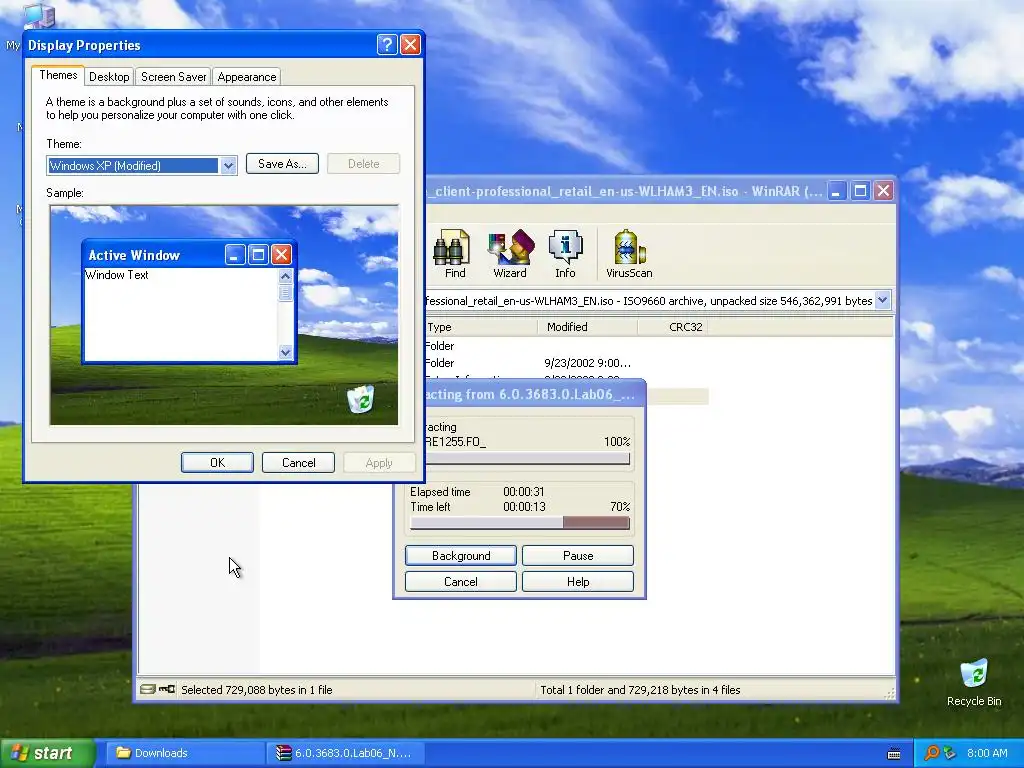1024x768 pixels.
Task: Click the Recycle Bin icon in theme sample preview
Action: 360,398
